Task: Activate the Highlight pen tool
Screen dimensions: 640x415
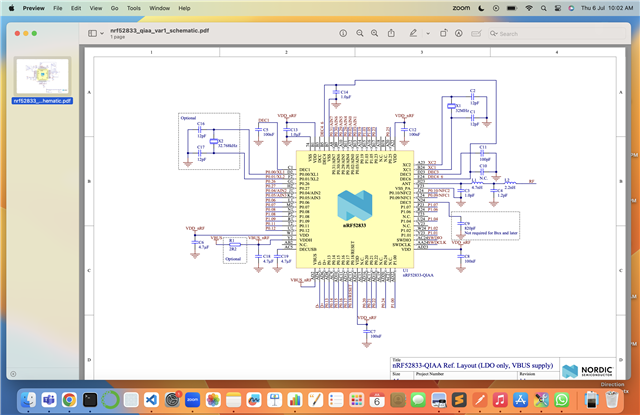Action: coord(413,33)
